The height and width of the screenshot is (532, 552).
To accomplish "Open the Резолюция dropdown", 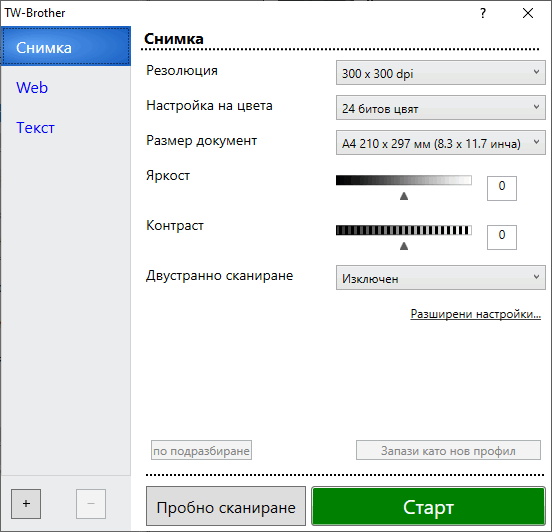I will [x=441, y=73].
